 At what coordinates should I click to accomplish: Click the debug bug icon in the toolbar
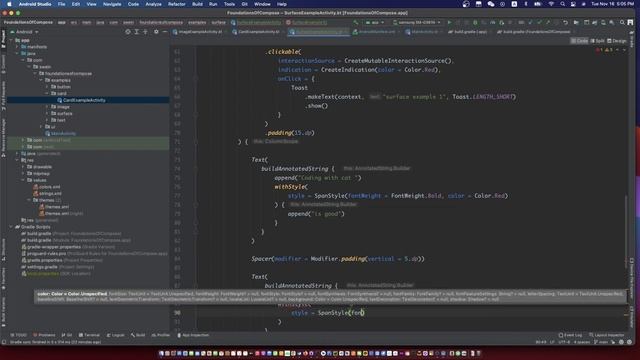point(475,22)
